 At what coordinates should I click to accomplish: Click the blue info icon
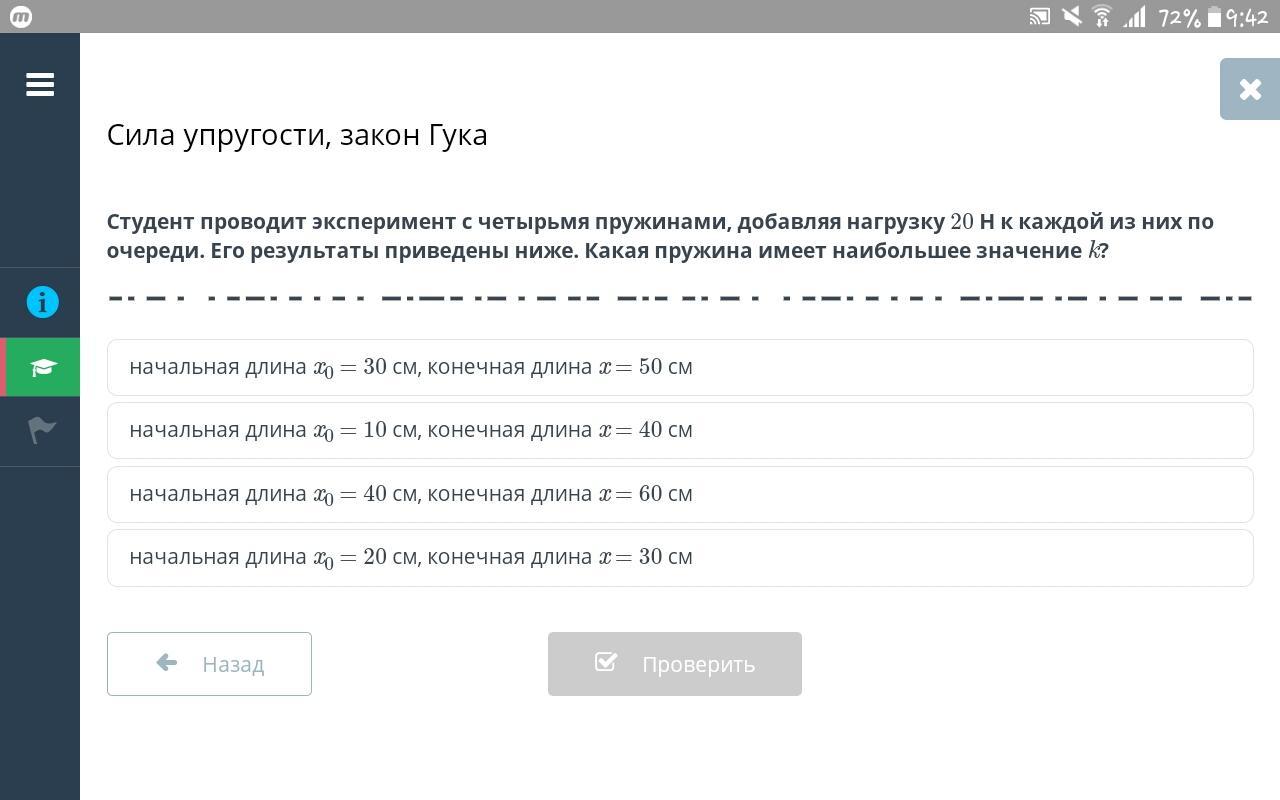(42, 302)
